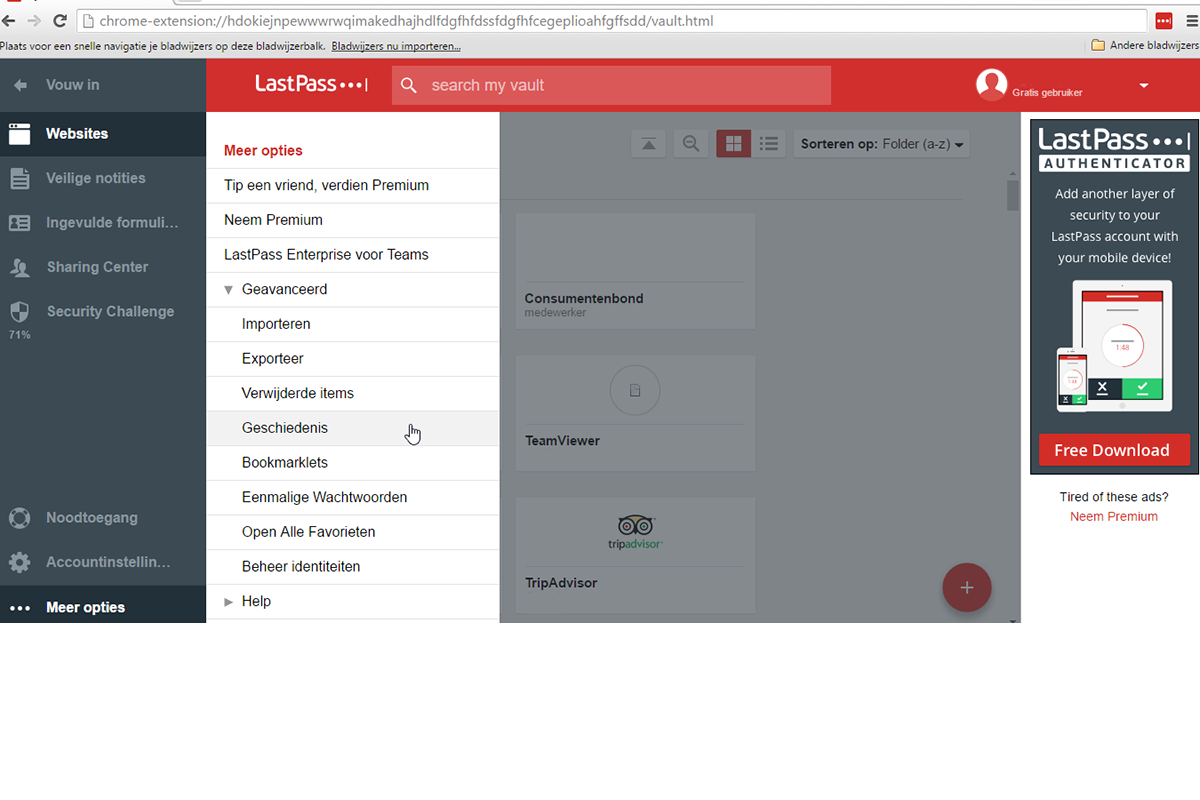Click the Neem Premium link under the ad
This screenshot has height=800, width=1200.
[x=1113, y=517]
